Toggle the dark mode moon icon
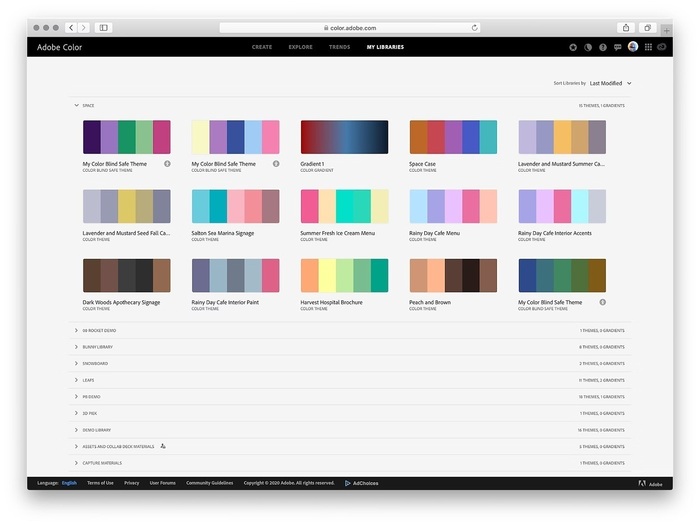Viewport: 700px width, 526px height. click(588, 47)
